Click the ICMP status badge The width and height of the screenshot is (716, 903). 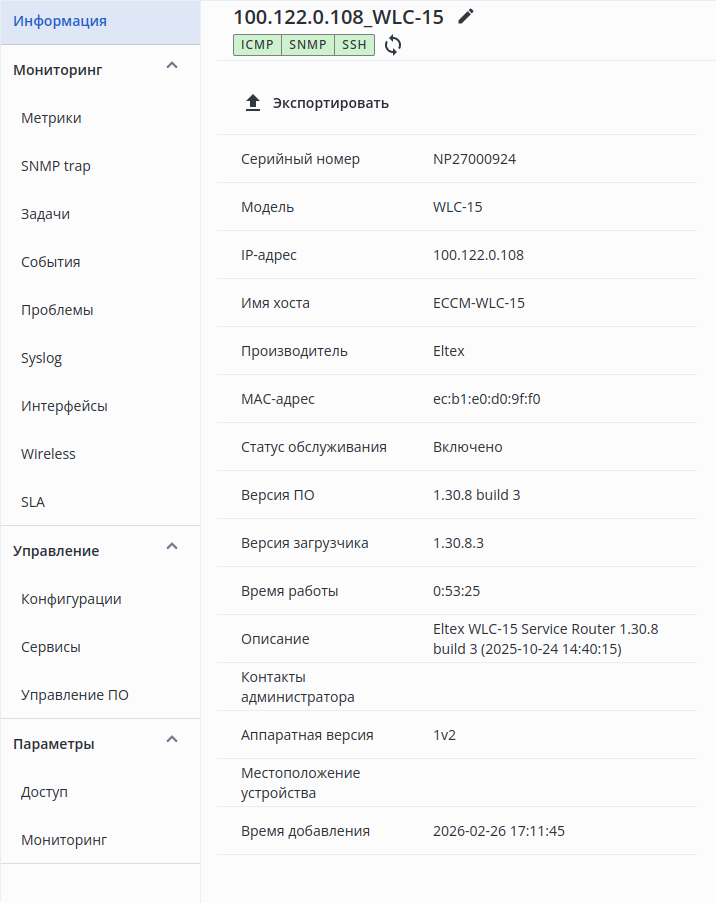click(x=257, y=45)
